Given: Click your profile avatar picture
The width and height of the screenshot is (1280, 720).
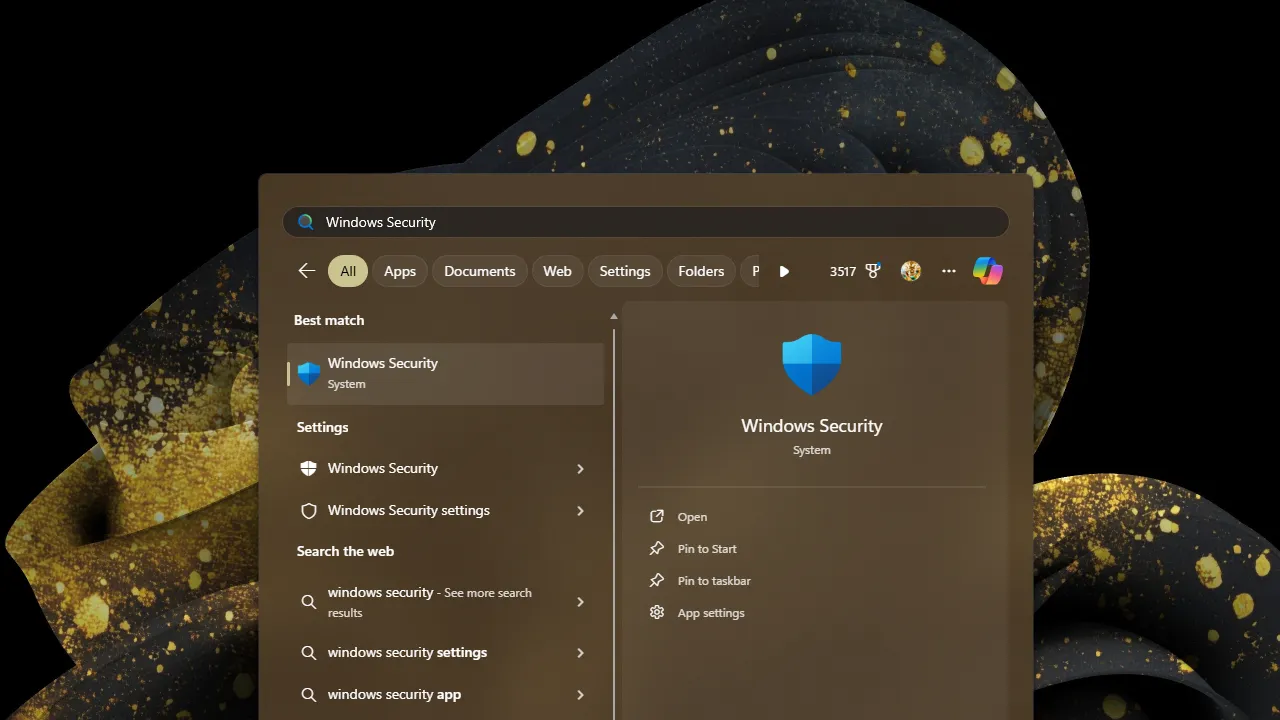Looking at the screenshot, I should [910, 270].
